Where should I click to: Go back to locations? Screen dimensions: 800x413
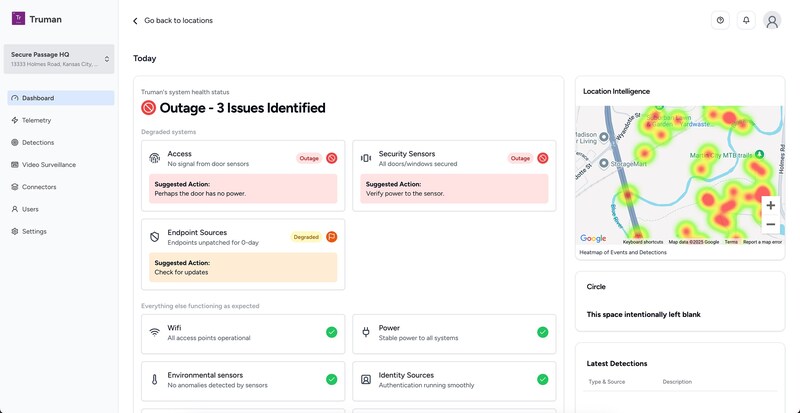tap(173, 20)
